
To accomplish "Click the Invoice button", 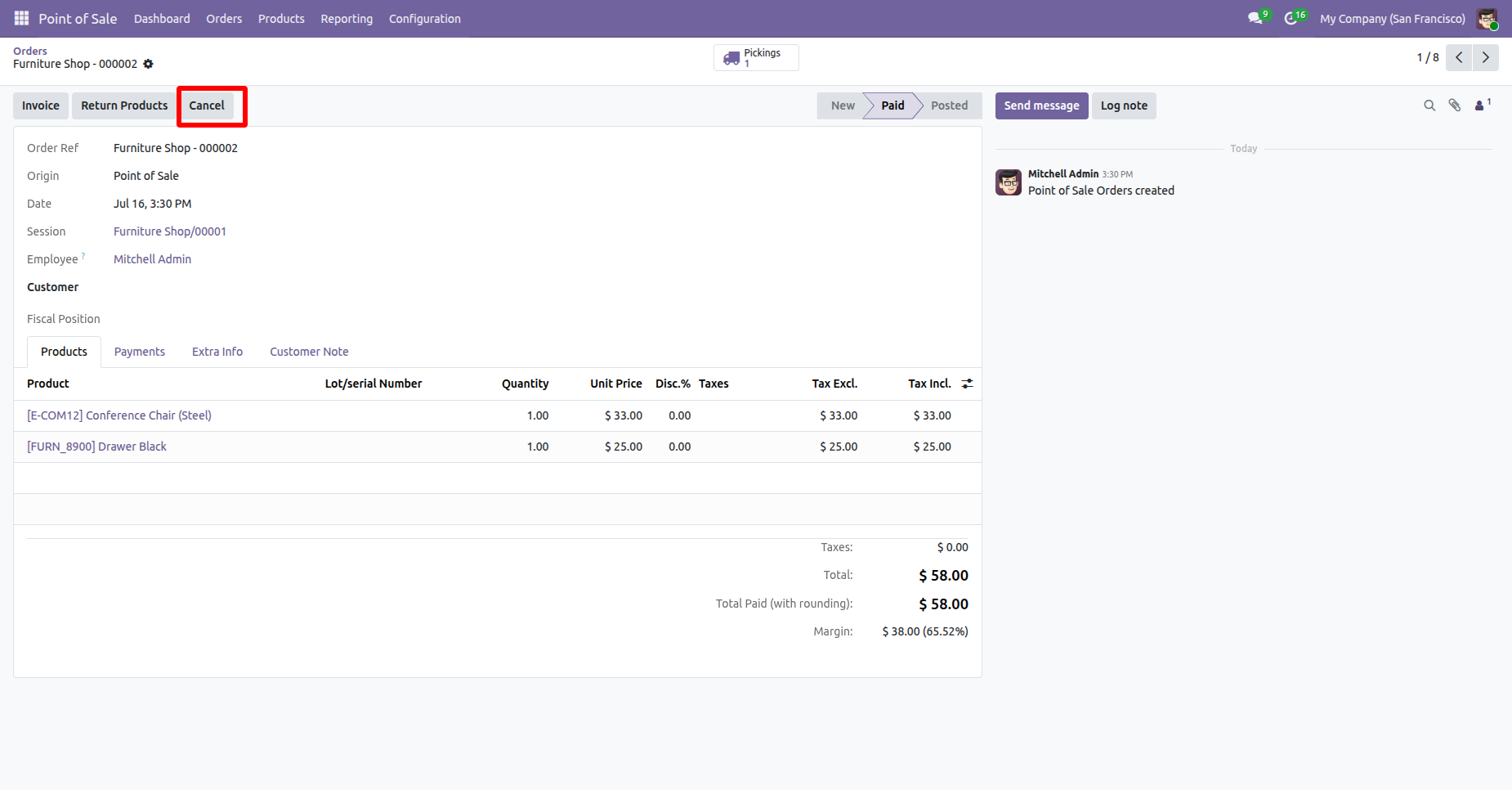I will [x=41, y=105].
